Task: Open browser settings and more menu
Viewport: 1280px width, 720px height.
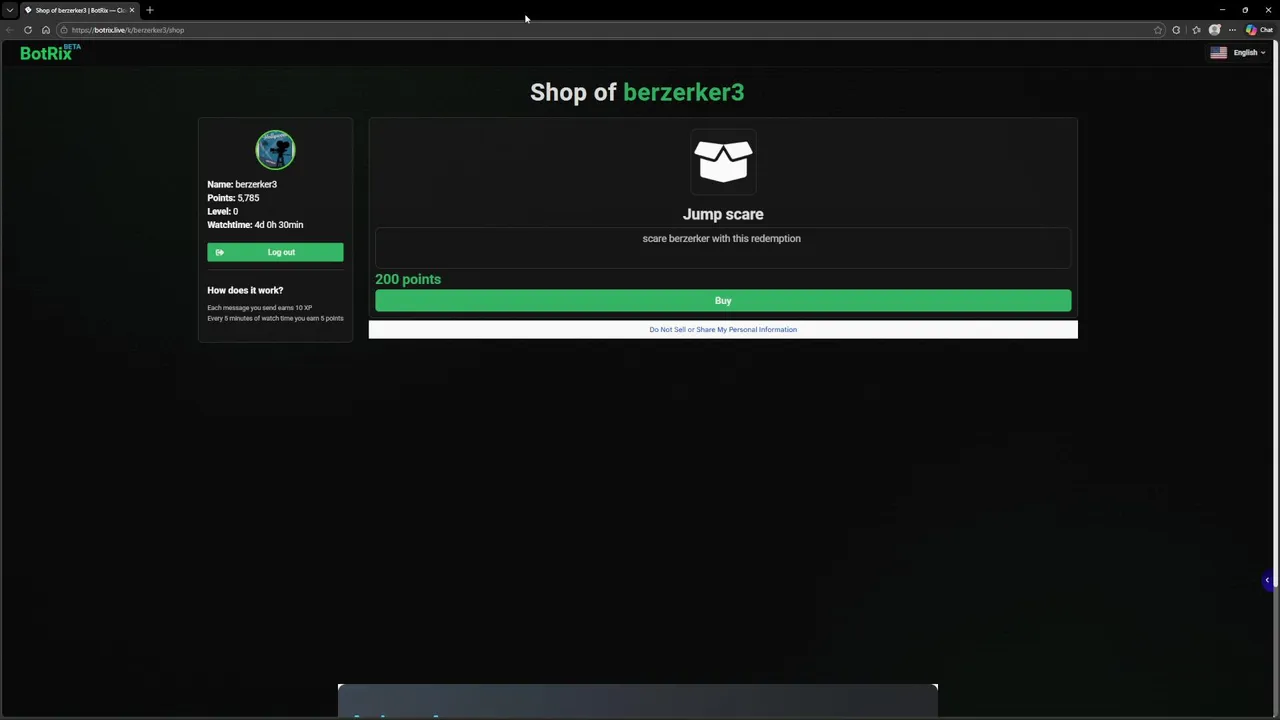Action: point(1232,30)
